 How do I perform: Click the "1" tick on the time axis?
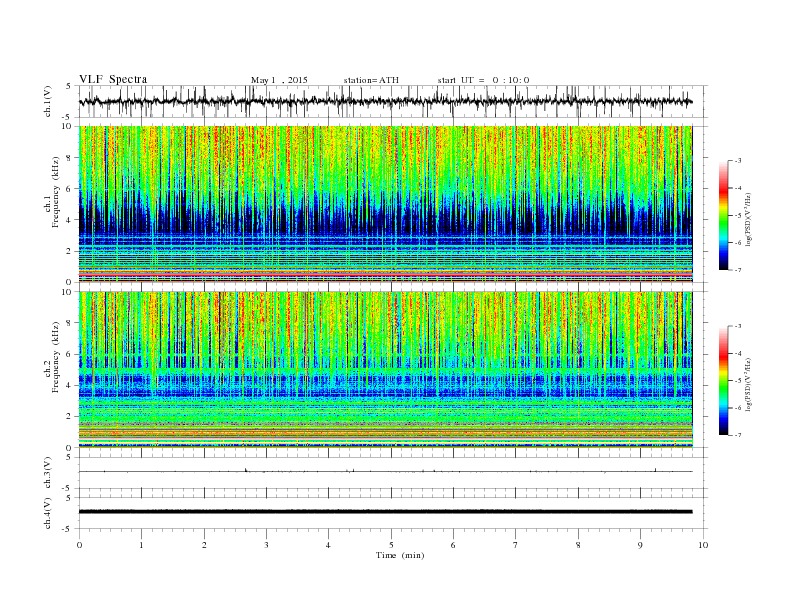[141, 545]
